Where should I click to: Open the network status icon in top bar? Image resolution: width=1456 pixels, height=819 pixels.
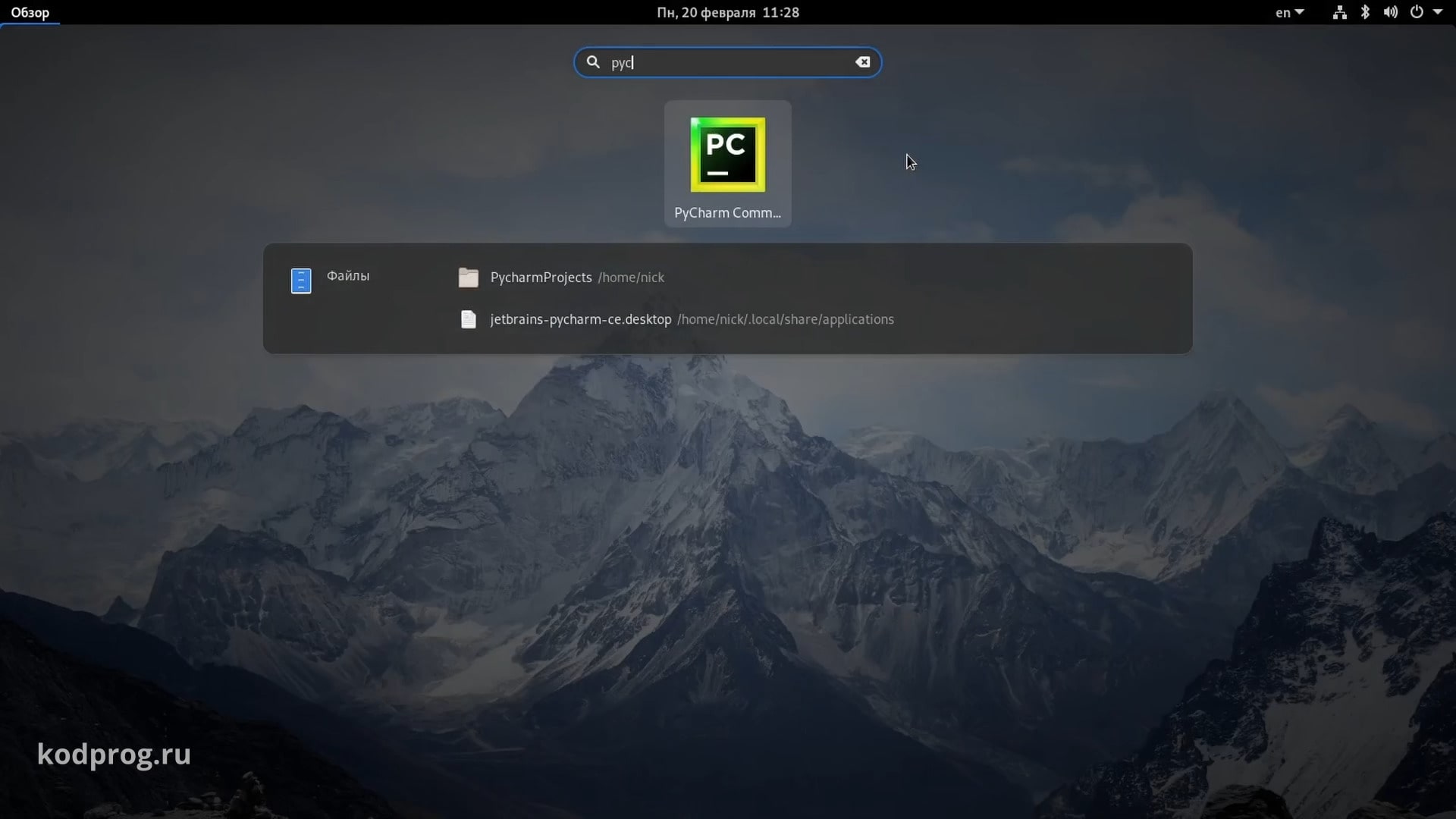pyautogui.click(x=1340, y=12)
